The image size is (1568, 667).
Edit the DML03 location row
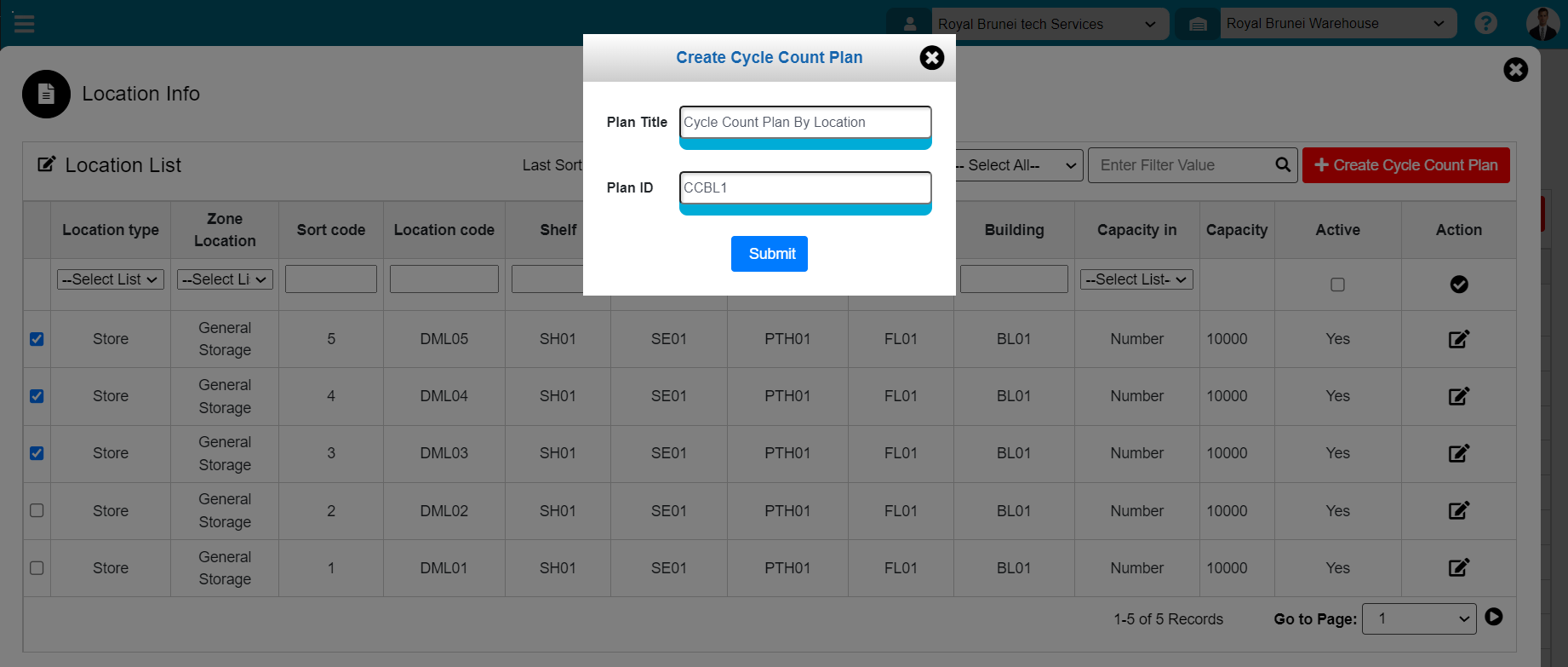1458,453
